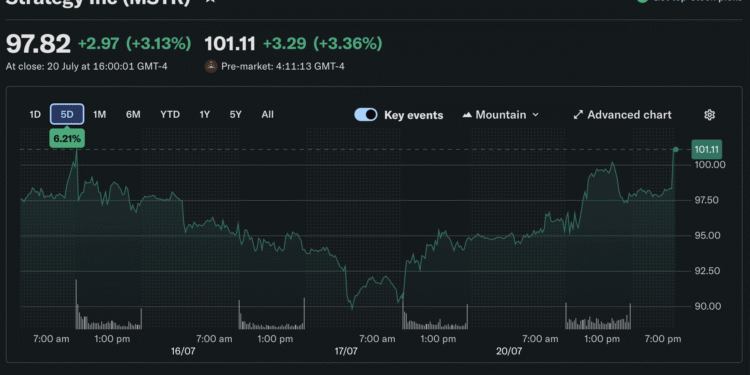Show the All time range

pyautogui.click(x=267, y=114)
